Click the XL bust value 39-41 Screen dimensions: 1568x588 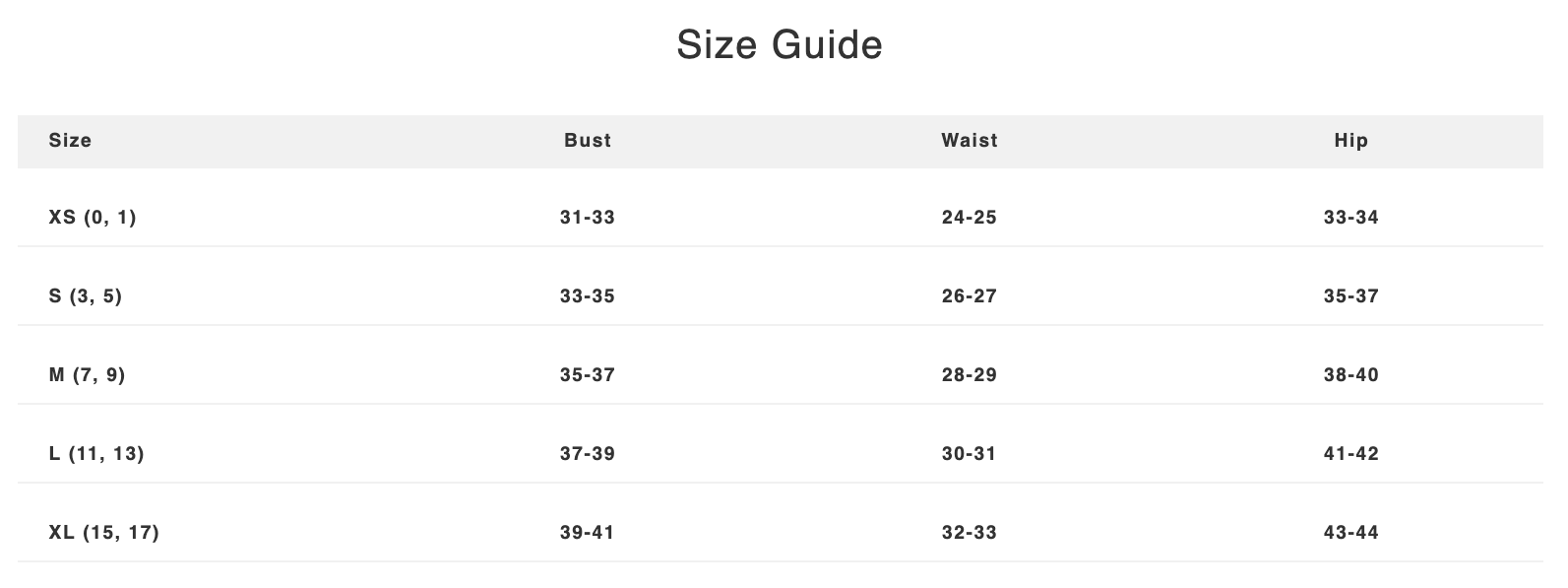(x=588, y=533)
